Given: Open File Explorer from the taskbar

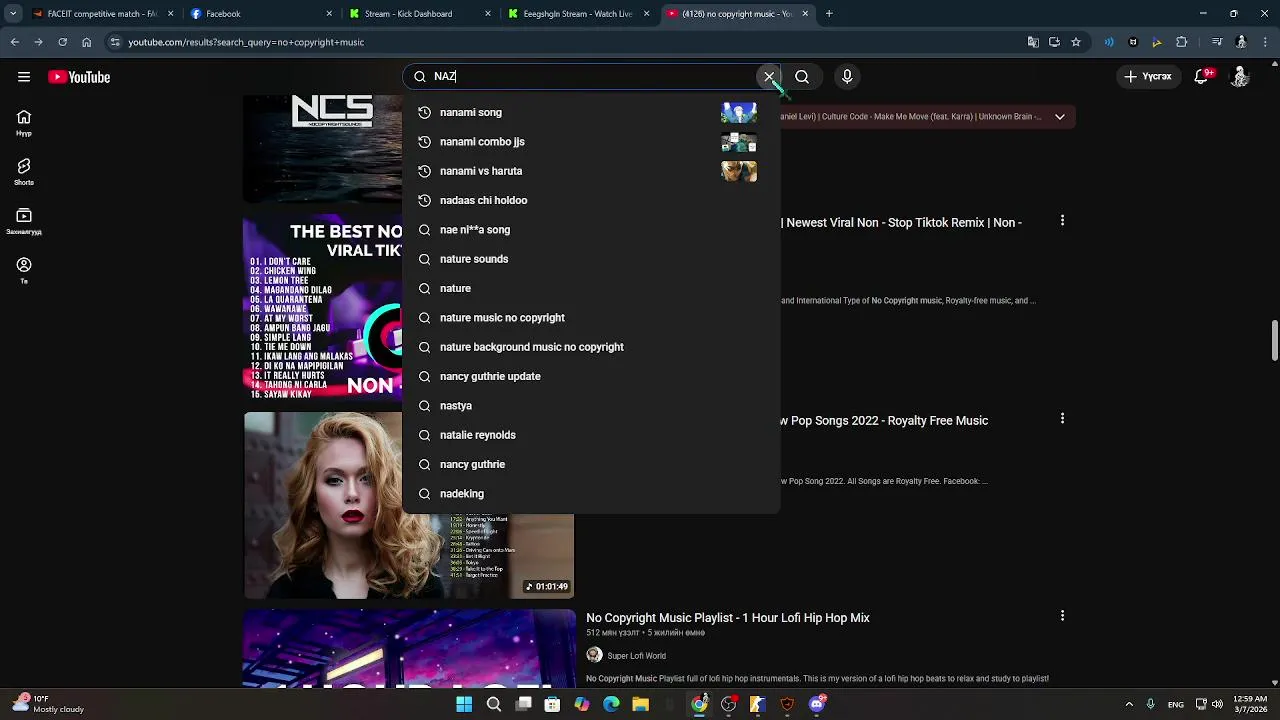Looking at the screenshot, I should pyautogui.click(x=640, y=704).
